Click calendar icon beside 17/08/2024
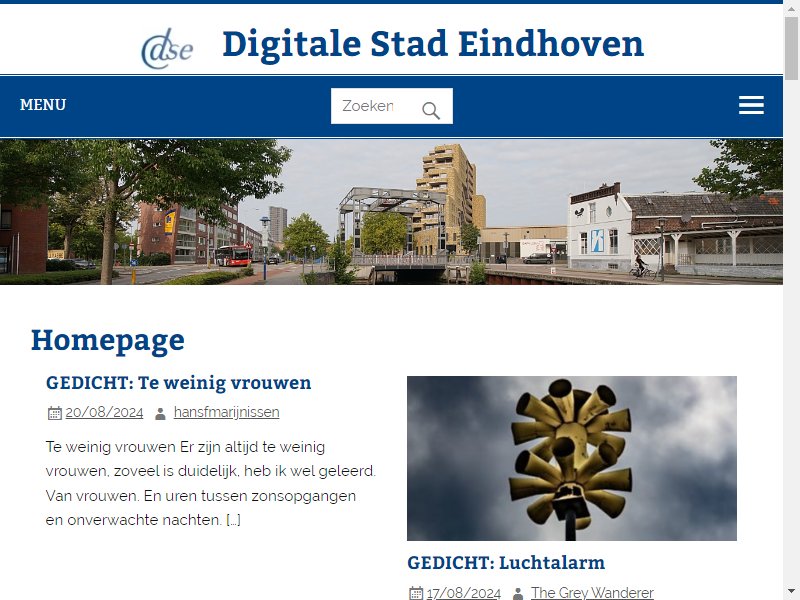Viewport: 800px width, 600px height. [416, 593]
